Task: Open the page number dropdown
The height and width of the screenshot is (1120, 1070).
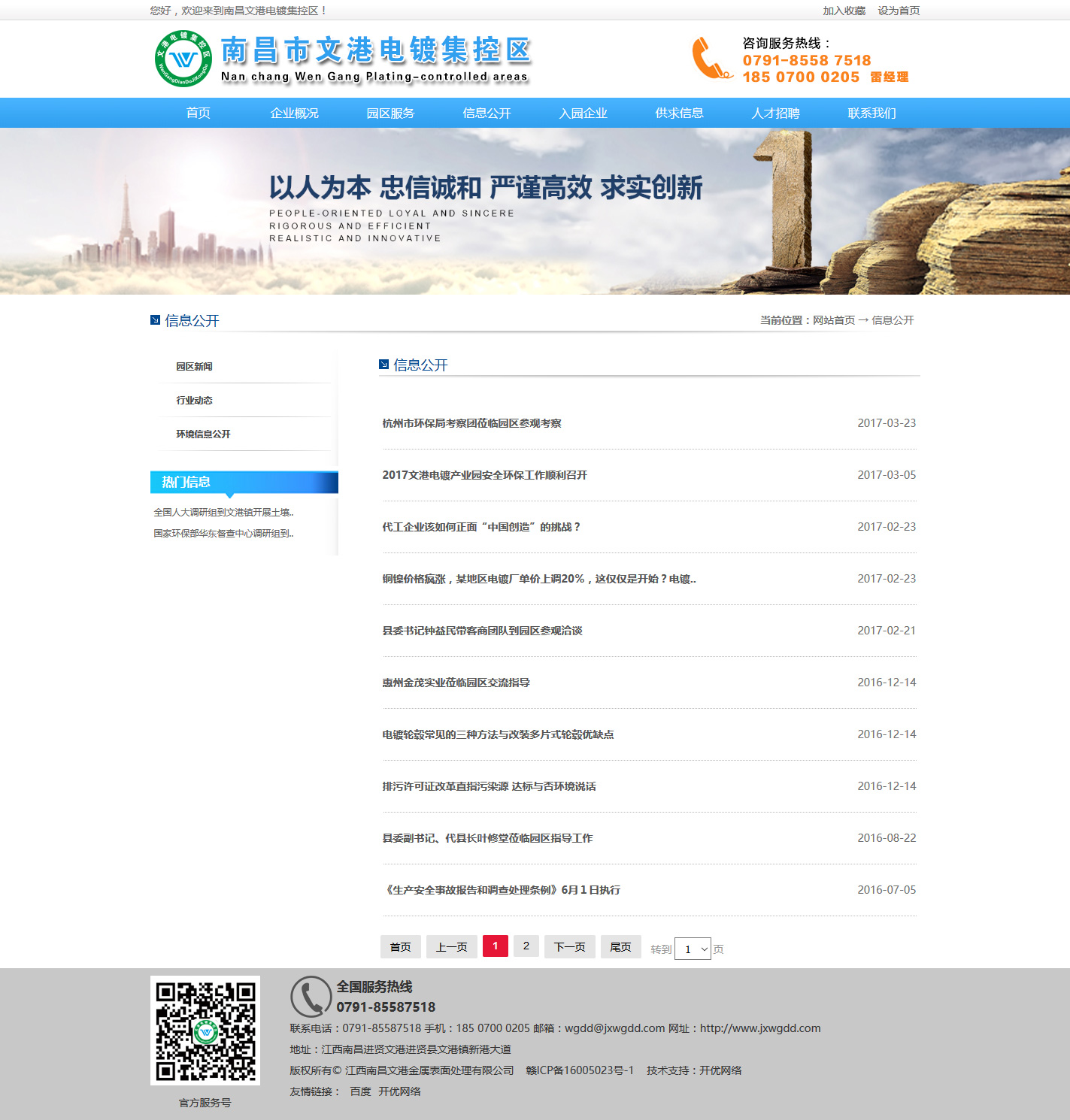Action: coord(693,949)
